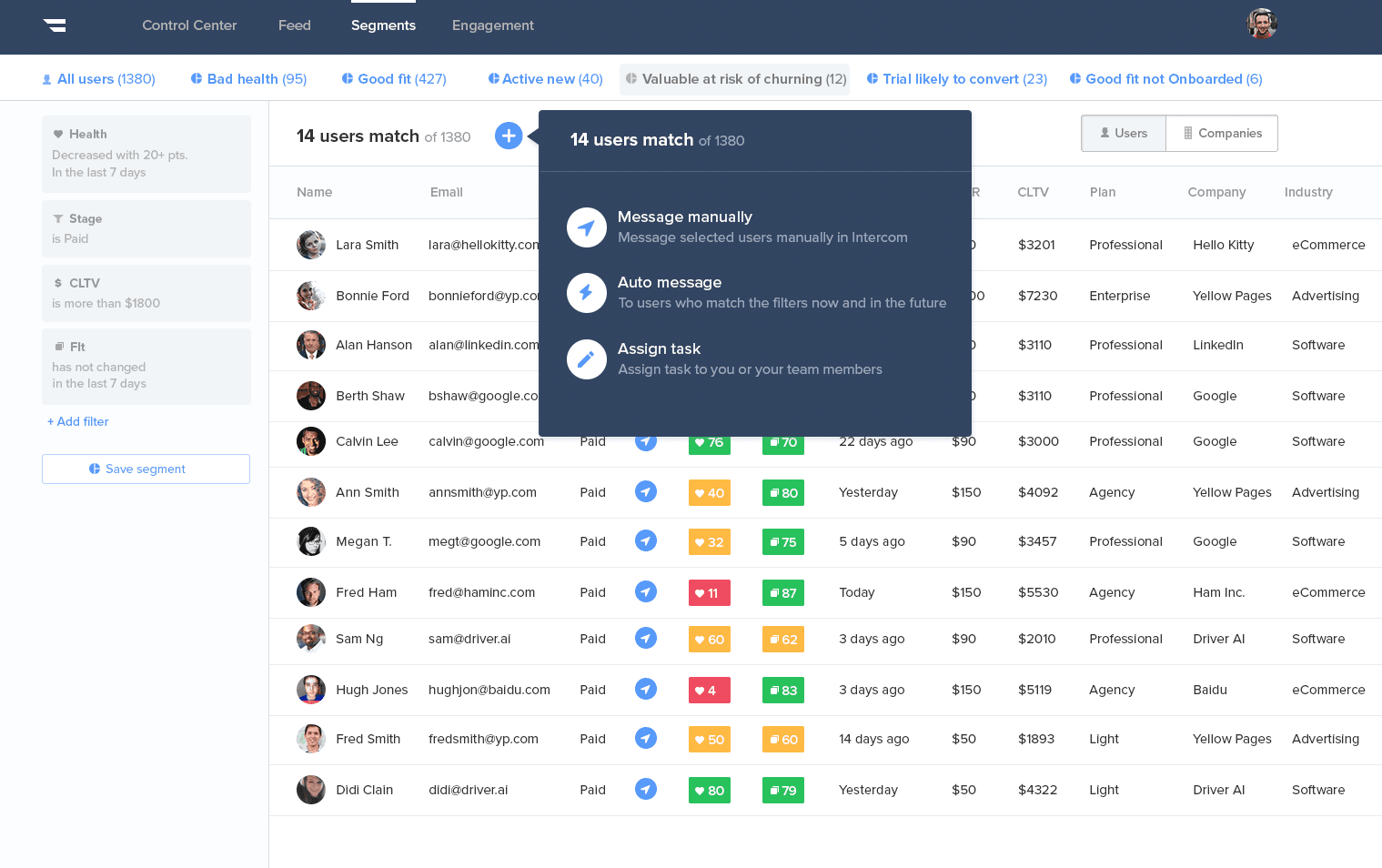Screen dimensions: 1382x868
Task: Choose the Assign task pencil icon
Action: click(x=587, y=359)
